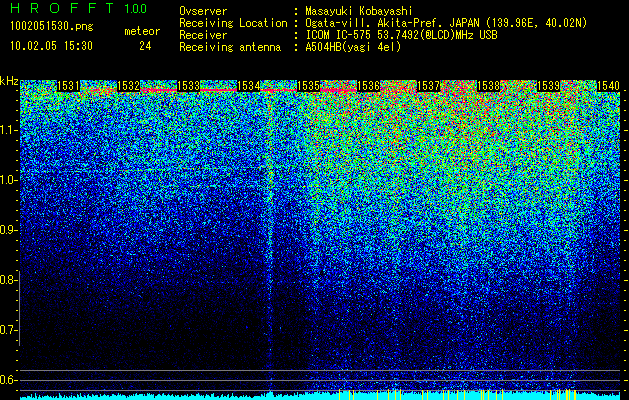Click the 1533 time marker
The height and width of the screenshot is (400, 629).
(x=189, y=86)
